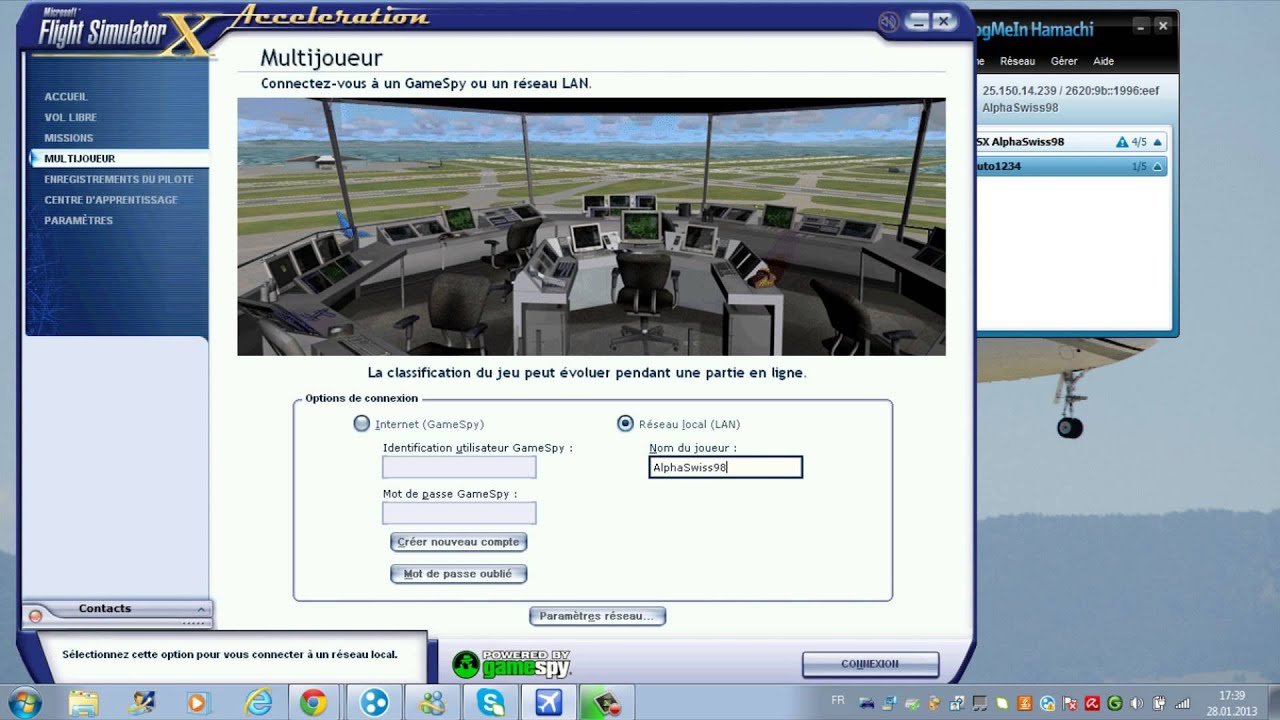The width and height of the screenshot is (1280, 720).
Task: Switch to the airplane taskbar app
Action: pyautogui.click(x=549, y=702)
